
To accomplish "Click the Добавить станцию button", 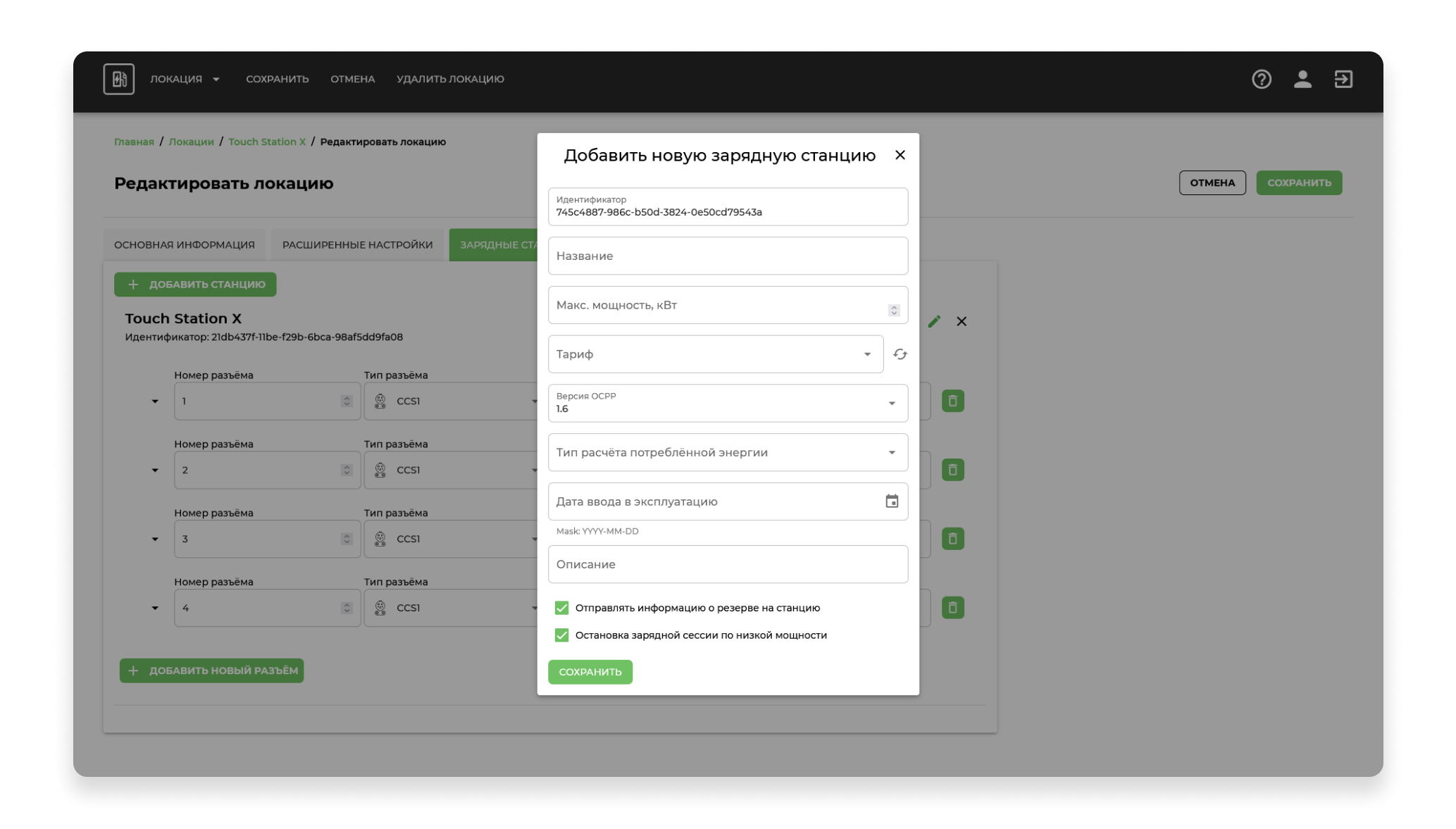I will pyautogui.click(x=195, y=285).
